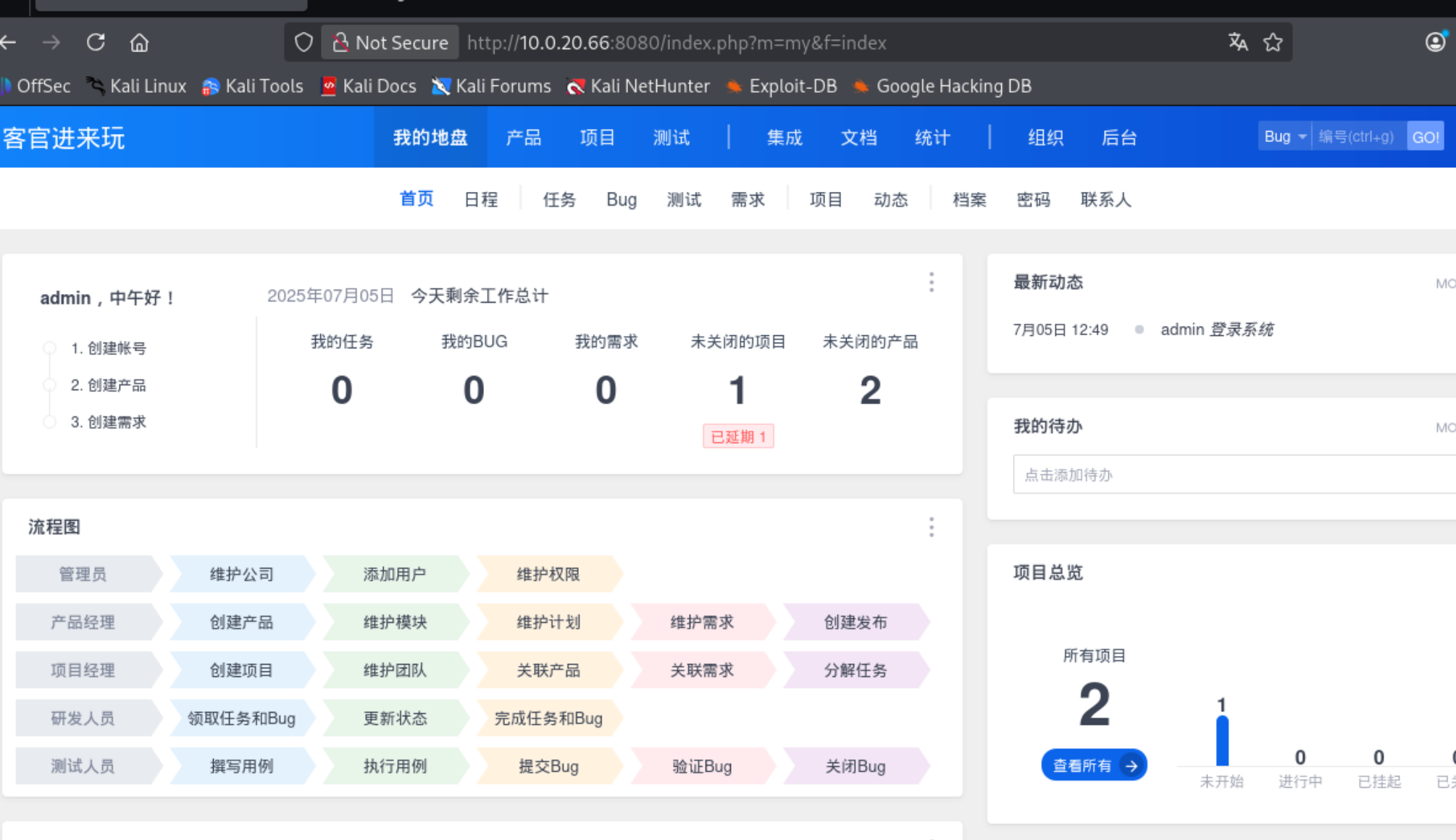This screenshot has width=1456, height=840.
Task: Toggle the 创建产品 step circle
Action: pyautogui.click(x=49, y=385)
